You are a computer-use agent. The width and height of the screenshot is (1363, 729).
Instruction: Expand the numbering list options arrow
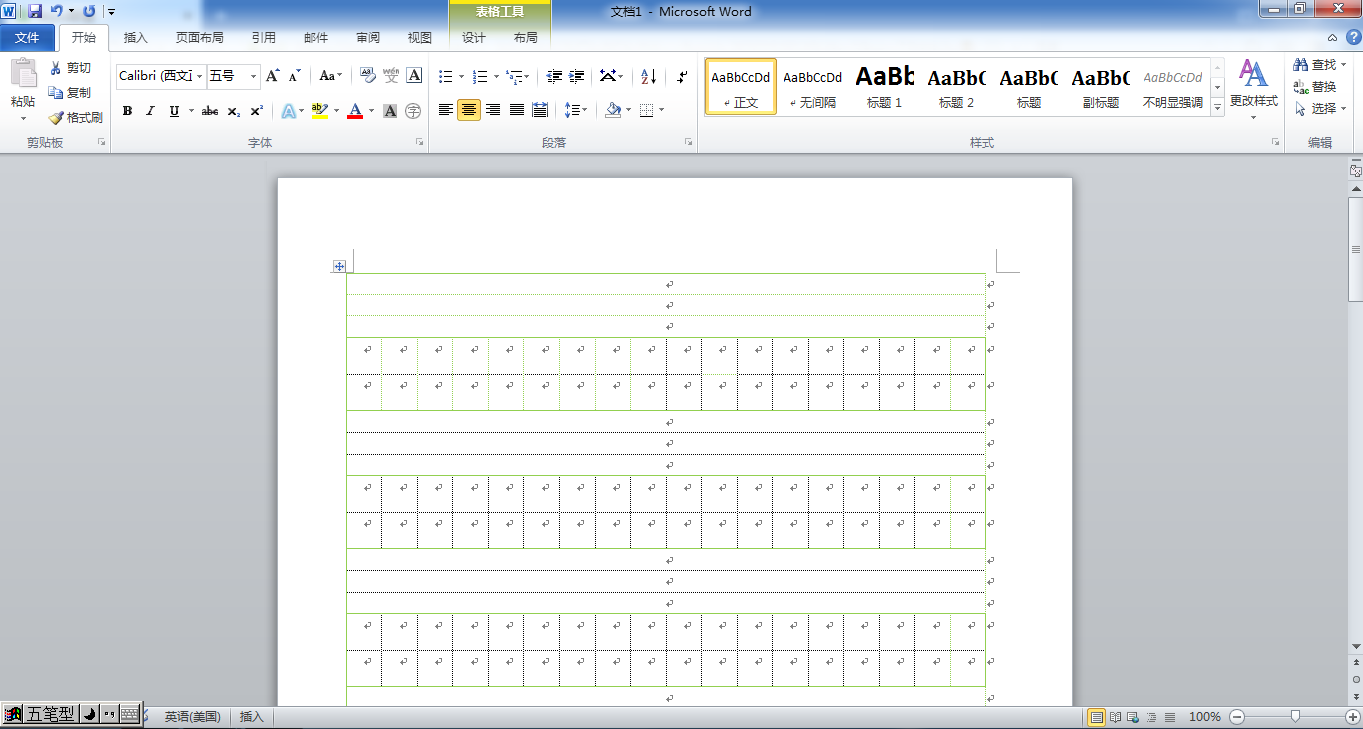click(x=496, y=76)
